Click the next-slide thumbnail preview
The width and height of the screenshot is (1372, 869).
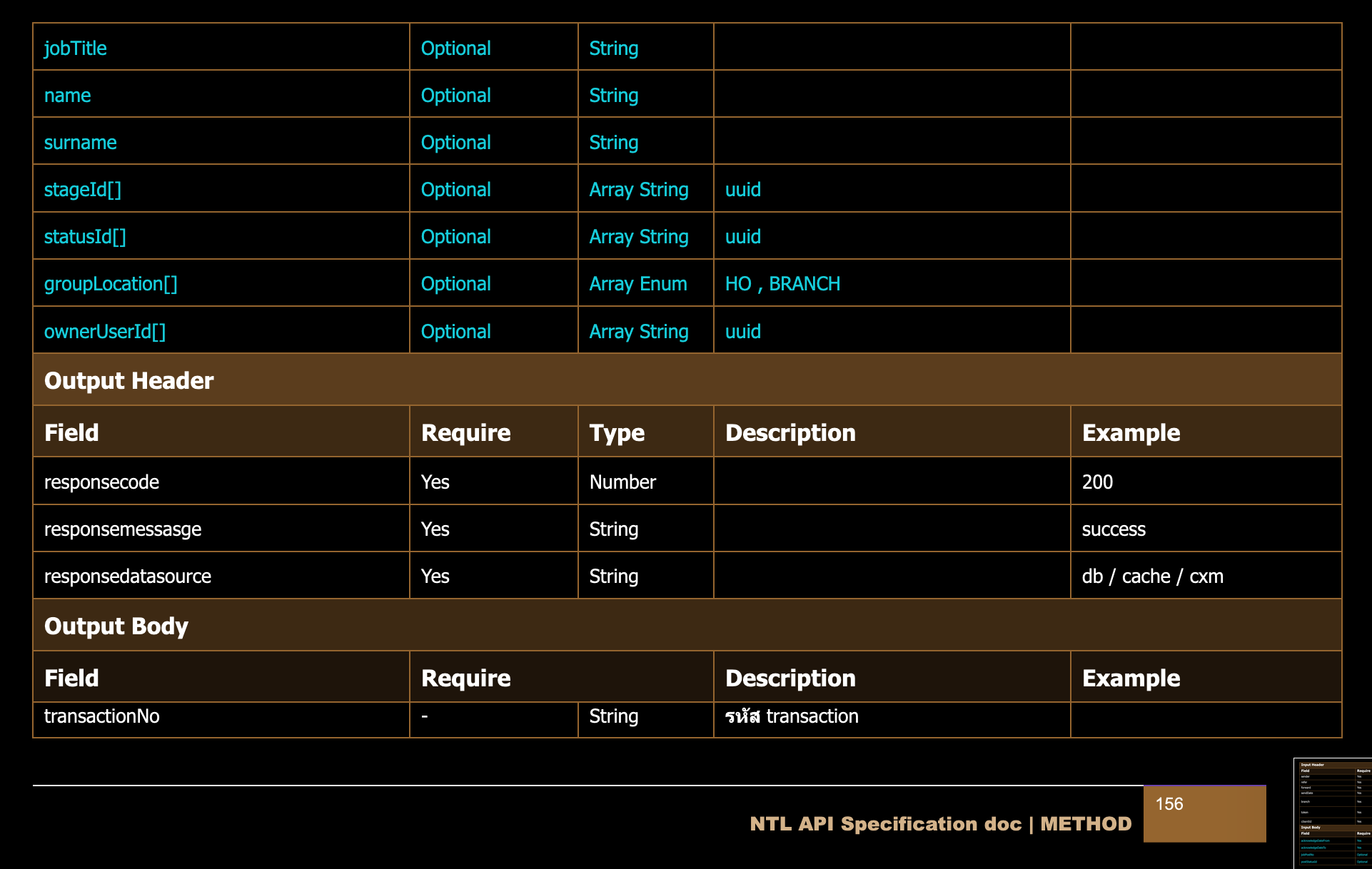click(1332, 813)
